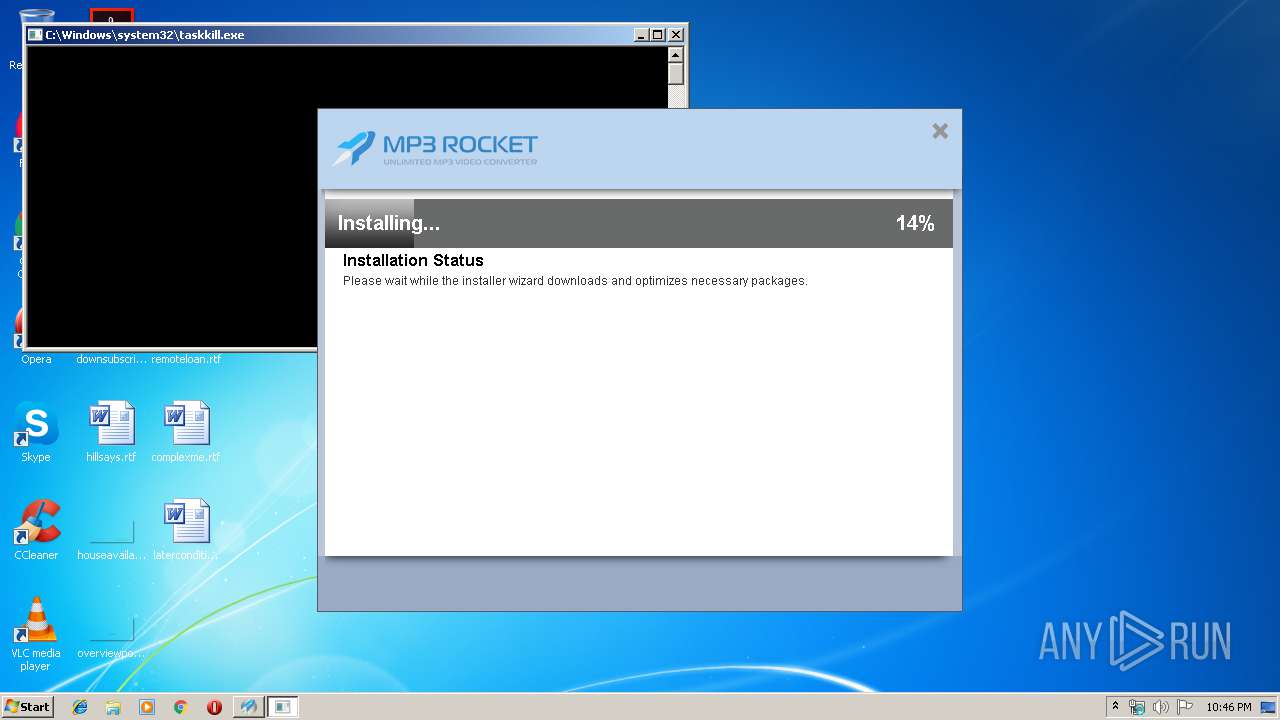Click scroll-up arrow in taskkill.exe console

[x=676, y=55]
